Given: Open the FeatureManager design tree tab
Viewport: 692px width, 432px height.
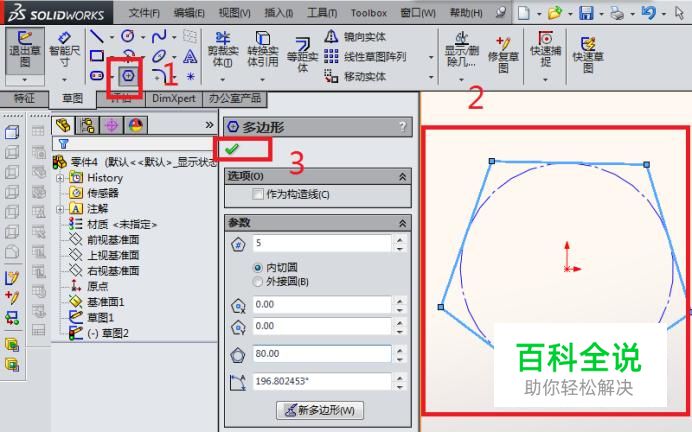Looking at the screenshot, I should point(63,126).
